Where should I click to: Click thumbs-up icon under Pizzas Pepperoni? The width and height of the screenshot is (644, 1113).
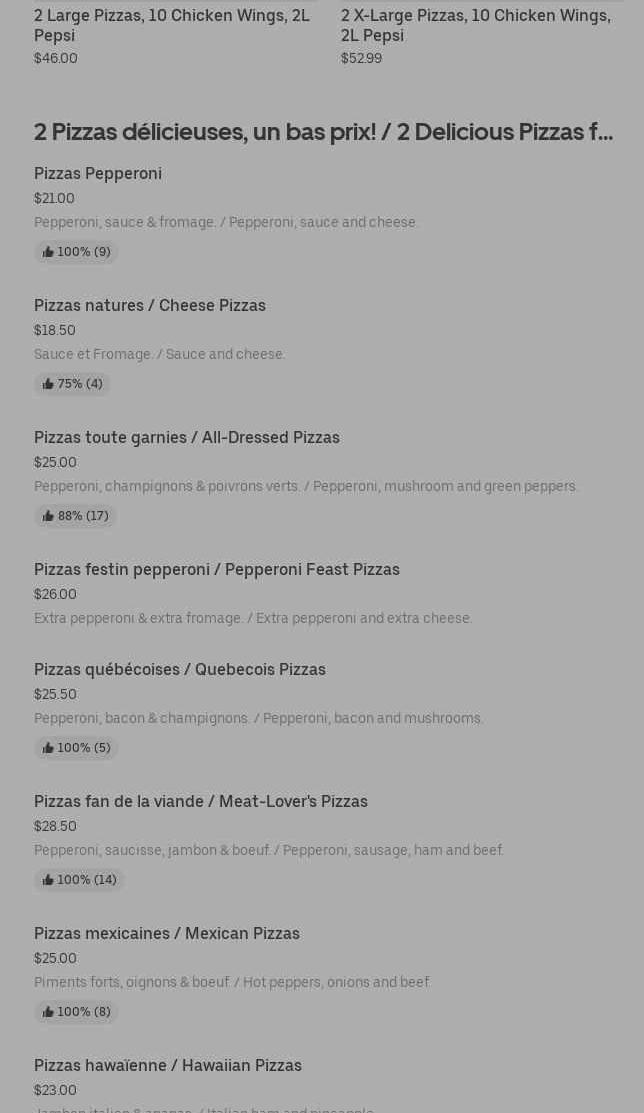tap(48, 252)
